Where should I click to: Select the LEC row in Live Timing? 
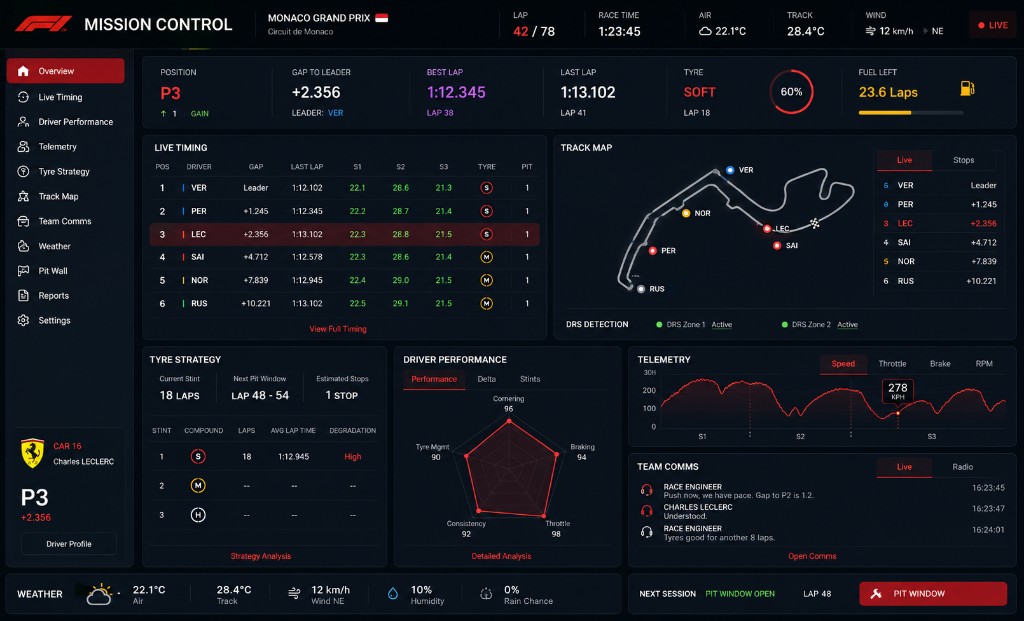pos(344,234)
